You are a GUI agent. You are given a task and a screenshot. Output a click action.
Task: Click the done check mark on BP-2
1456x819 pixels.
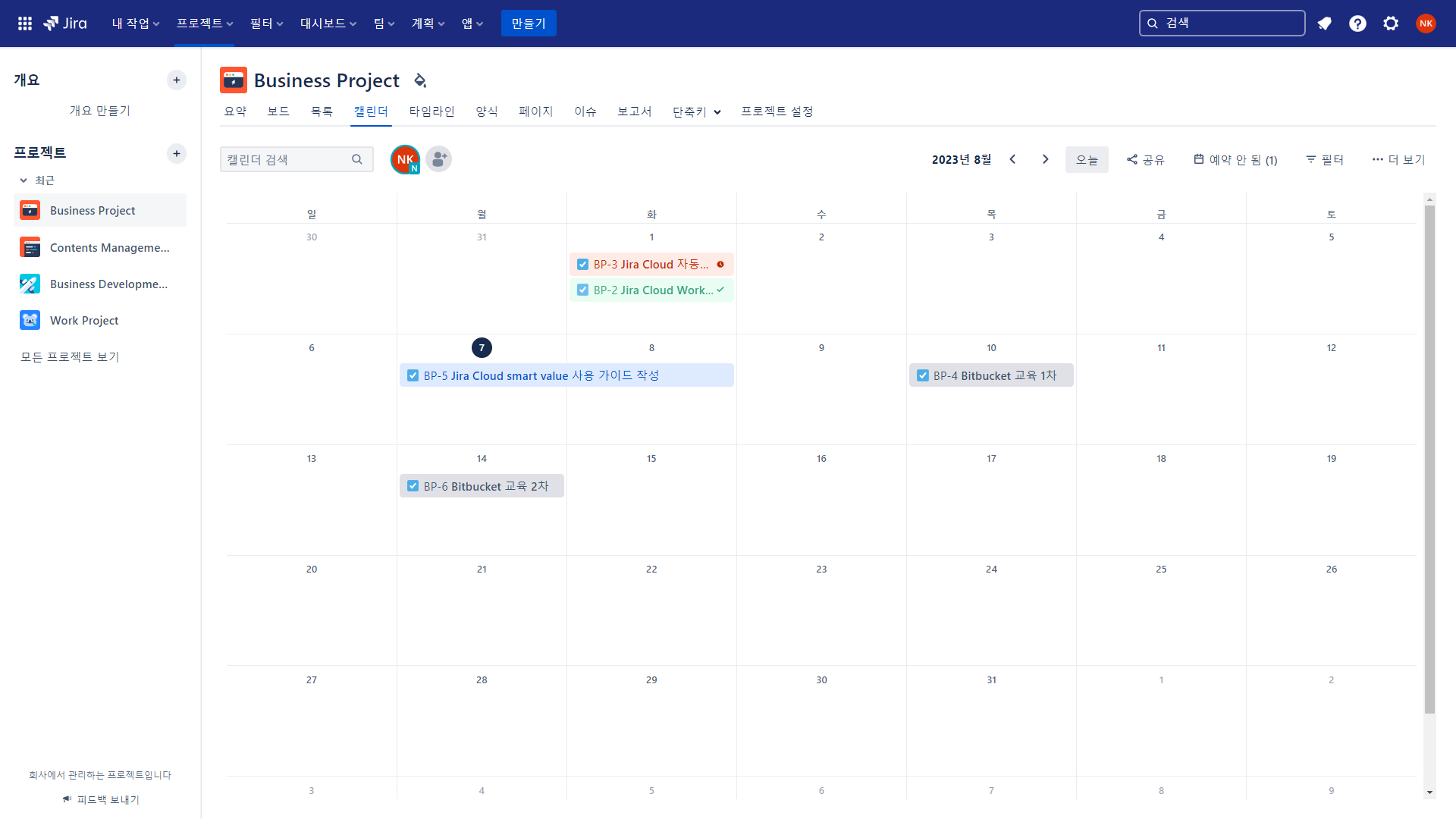720,290
